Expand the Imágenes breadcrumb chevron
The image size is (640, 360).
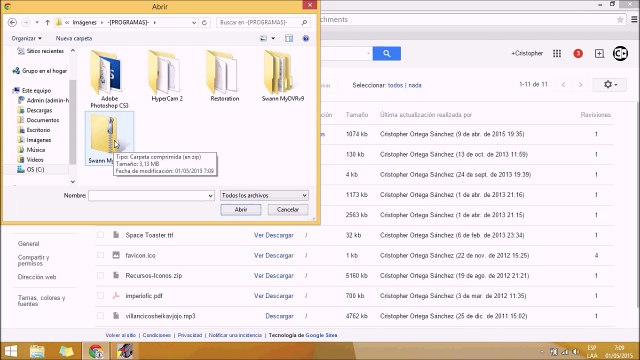pos(101,22)
